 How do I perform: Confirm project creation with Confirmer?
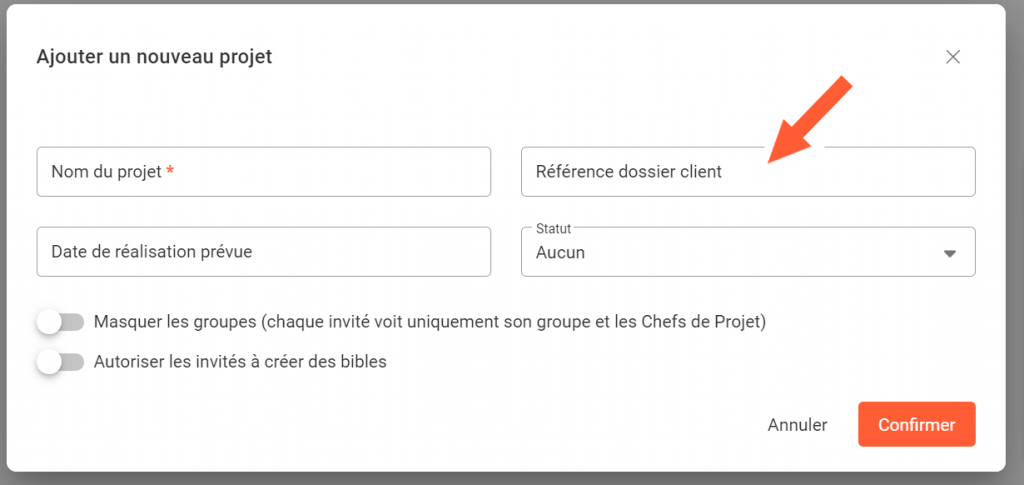pyautogui.click(x=916, y=425)
